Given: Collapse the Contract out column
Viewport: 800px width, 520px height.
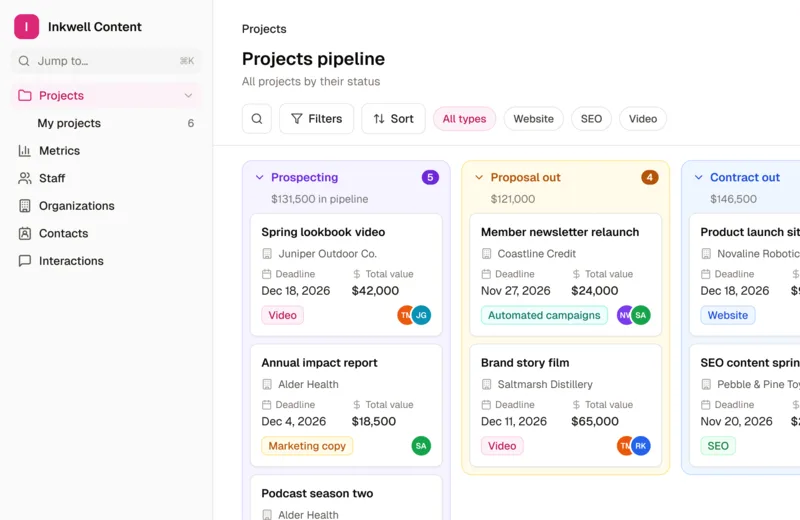Looking at the screenshot, I should click(698, 178).
